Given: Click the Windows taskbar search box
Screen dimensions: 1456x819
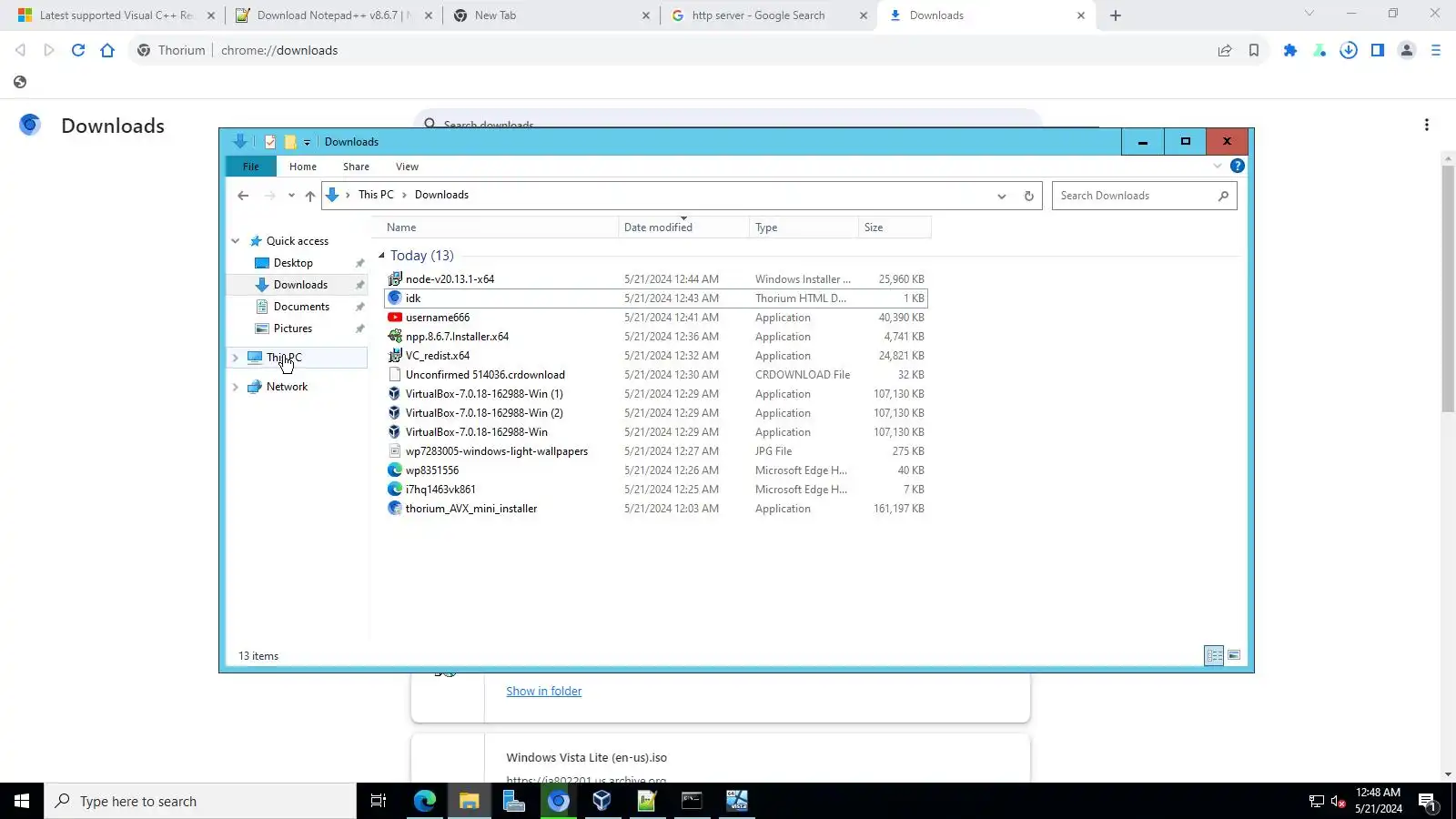Looking at the screenshot, I should click(x=200, y=801).
